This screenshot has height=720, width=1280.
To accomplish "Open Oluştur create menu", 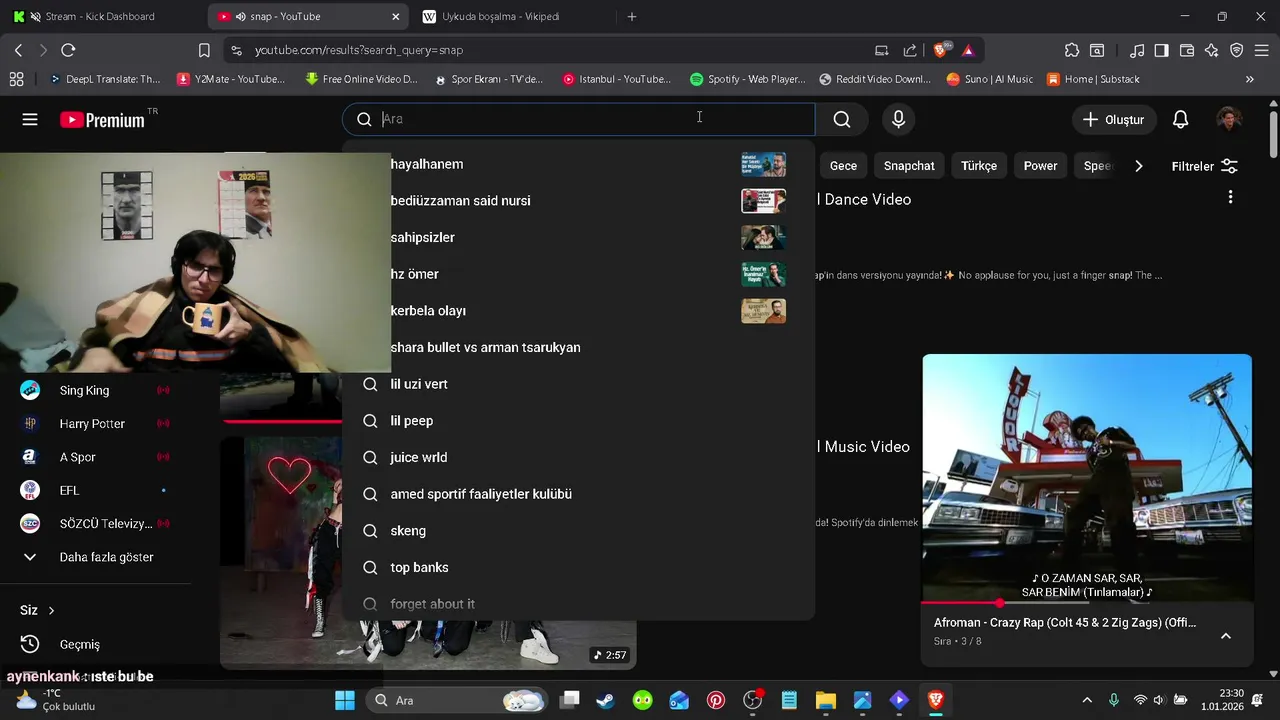I will [x=1113, y=119].
